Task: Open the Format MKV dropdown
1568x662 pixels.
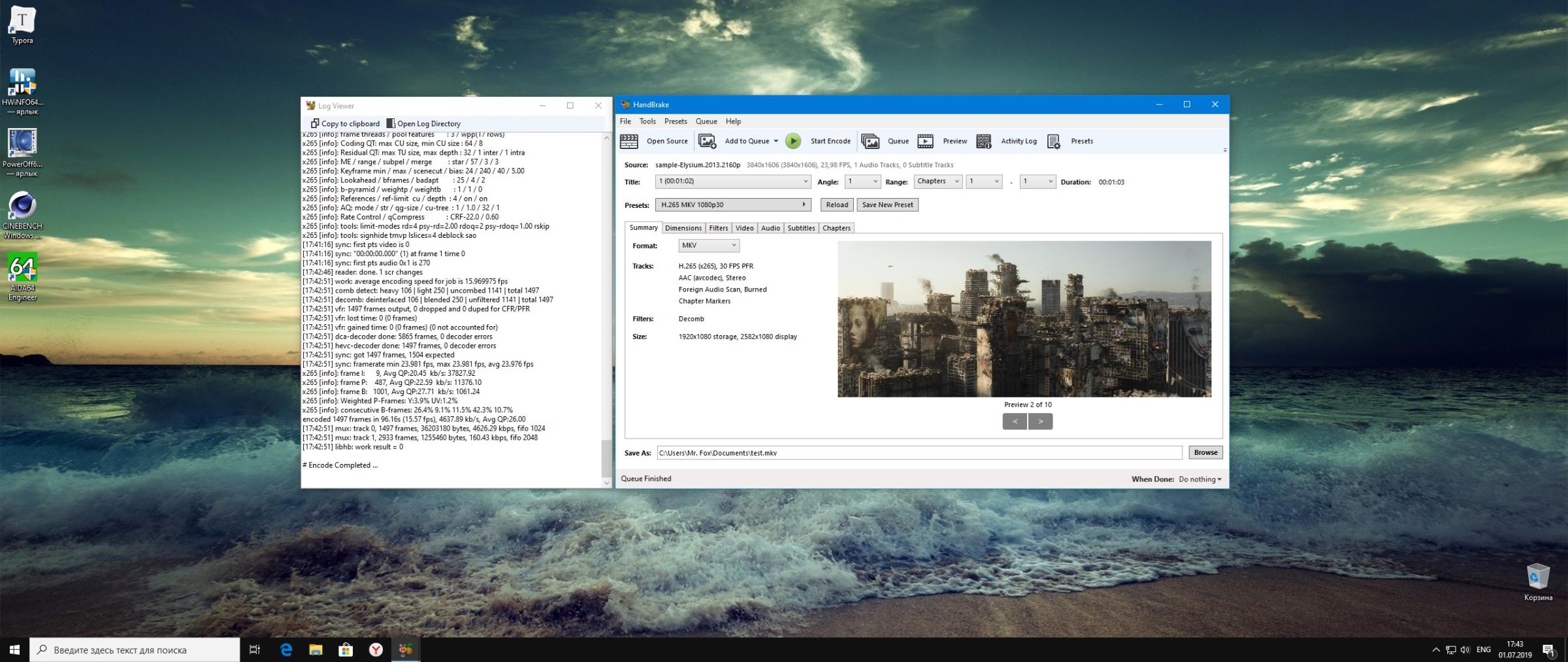Action: 708,246
